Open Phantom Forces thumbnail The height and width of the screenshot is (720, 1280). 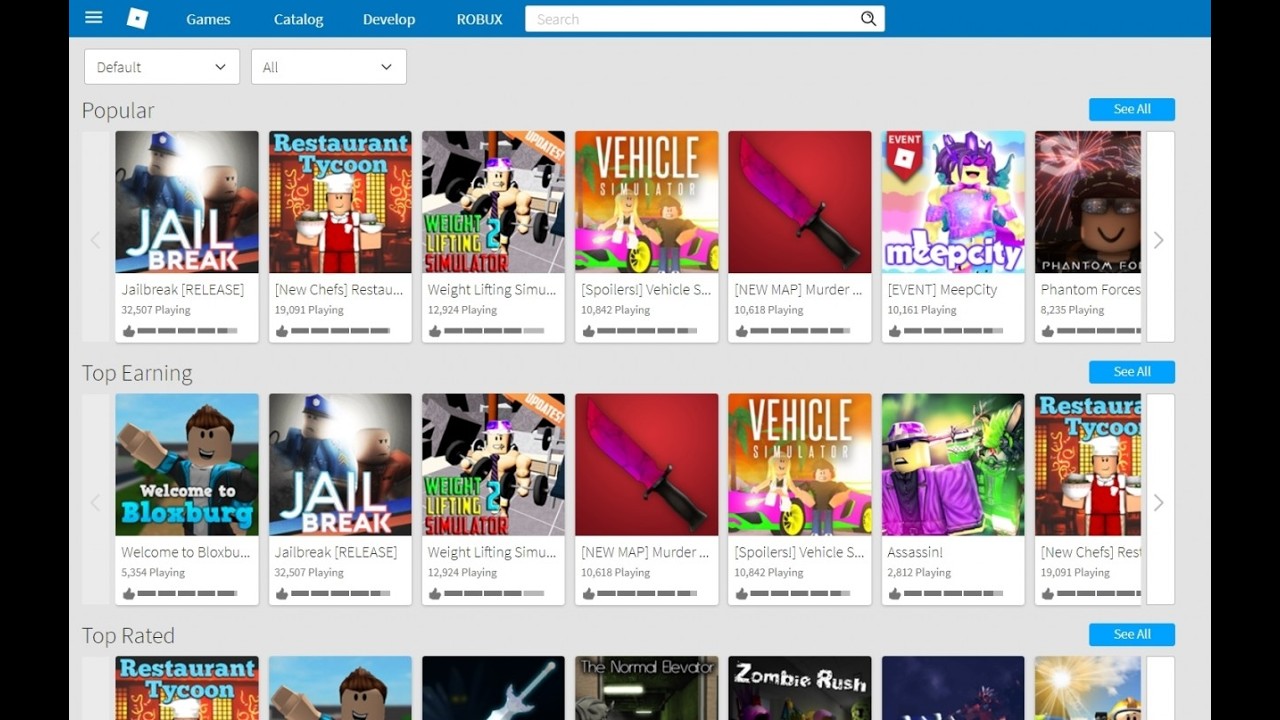tap(1088, 202)
